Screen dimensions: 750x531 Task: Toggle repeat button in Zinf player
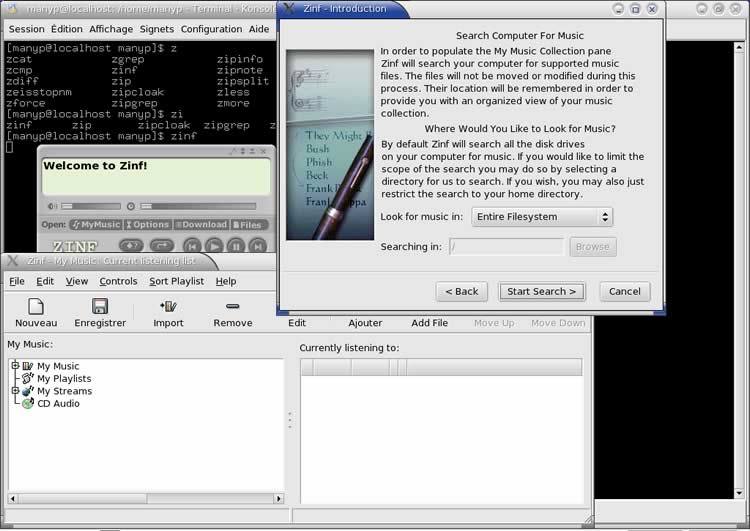(x=162, y=246)
